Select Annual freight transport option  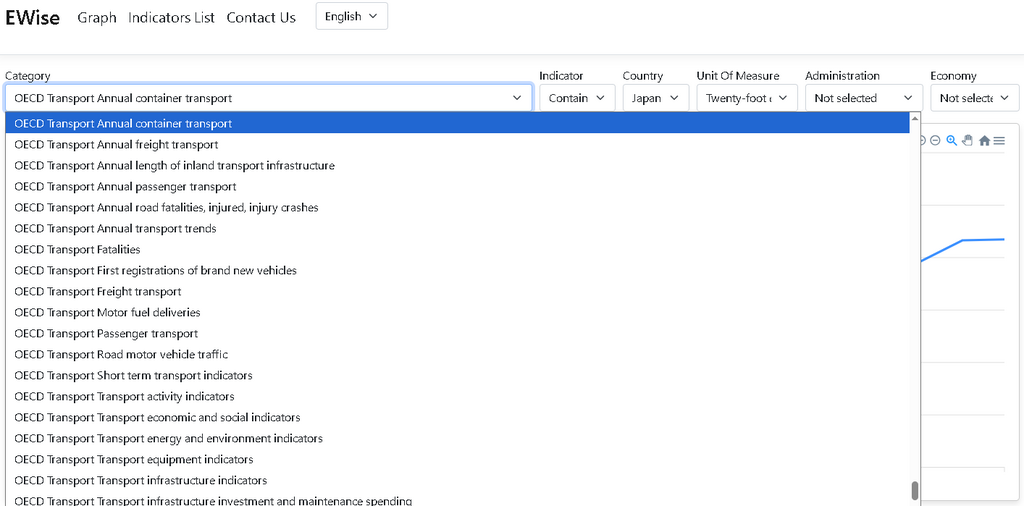457,144
